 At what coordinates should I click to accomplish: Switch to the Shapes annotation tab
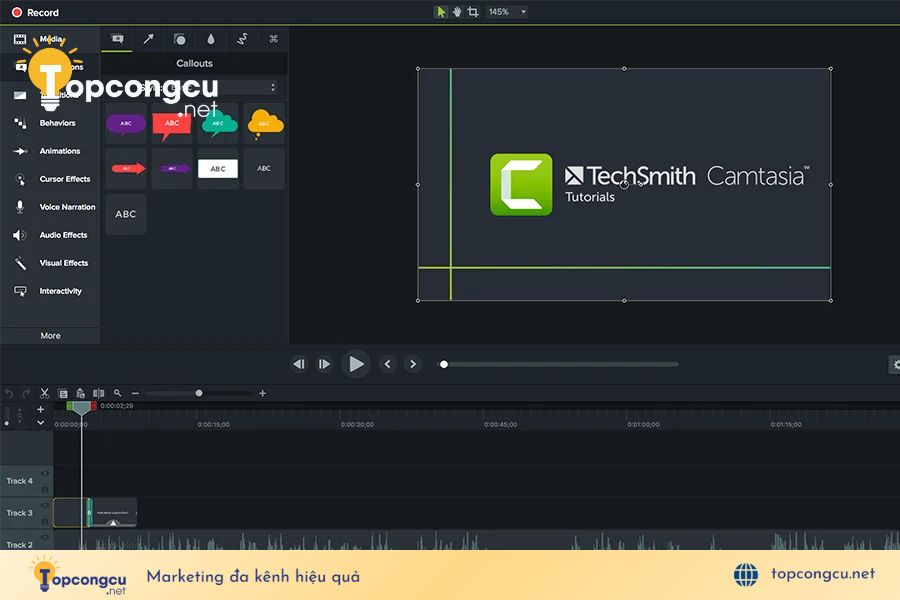180,39
